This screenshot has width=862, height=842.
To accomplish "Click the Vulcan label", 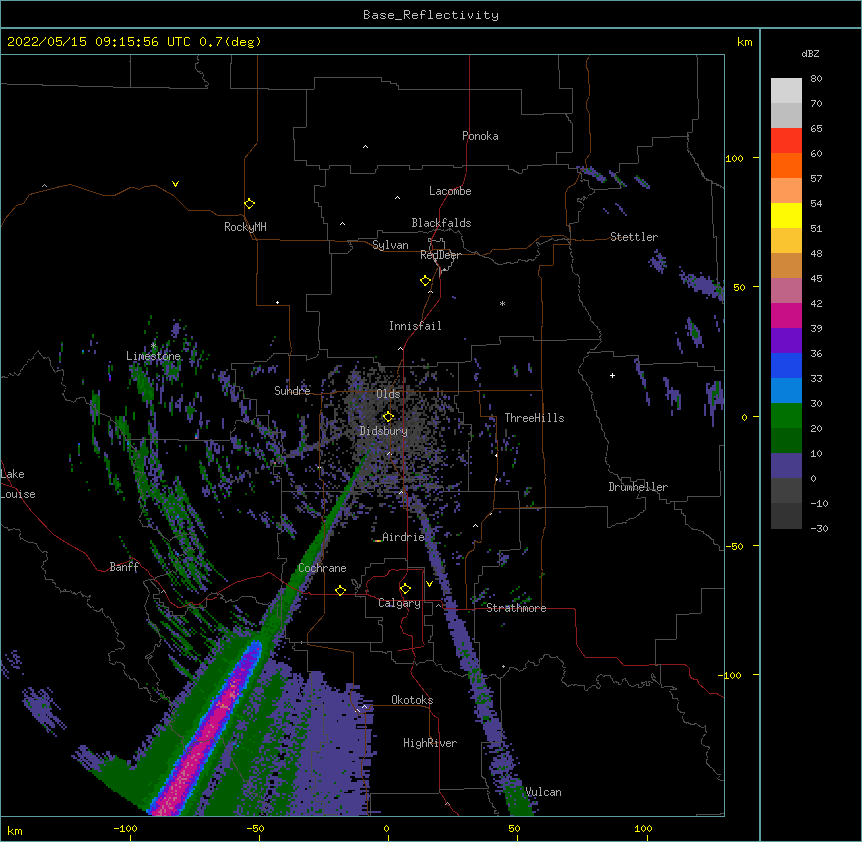I will click(x=543, y=792).
